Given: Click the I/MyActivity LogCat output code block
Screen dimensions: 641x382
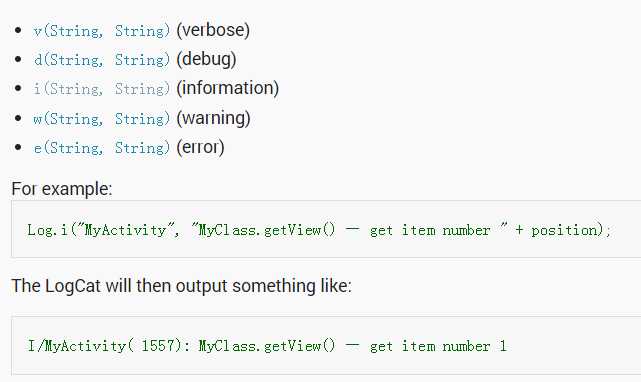Looking at the screenshot, I should [326, 346].
